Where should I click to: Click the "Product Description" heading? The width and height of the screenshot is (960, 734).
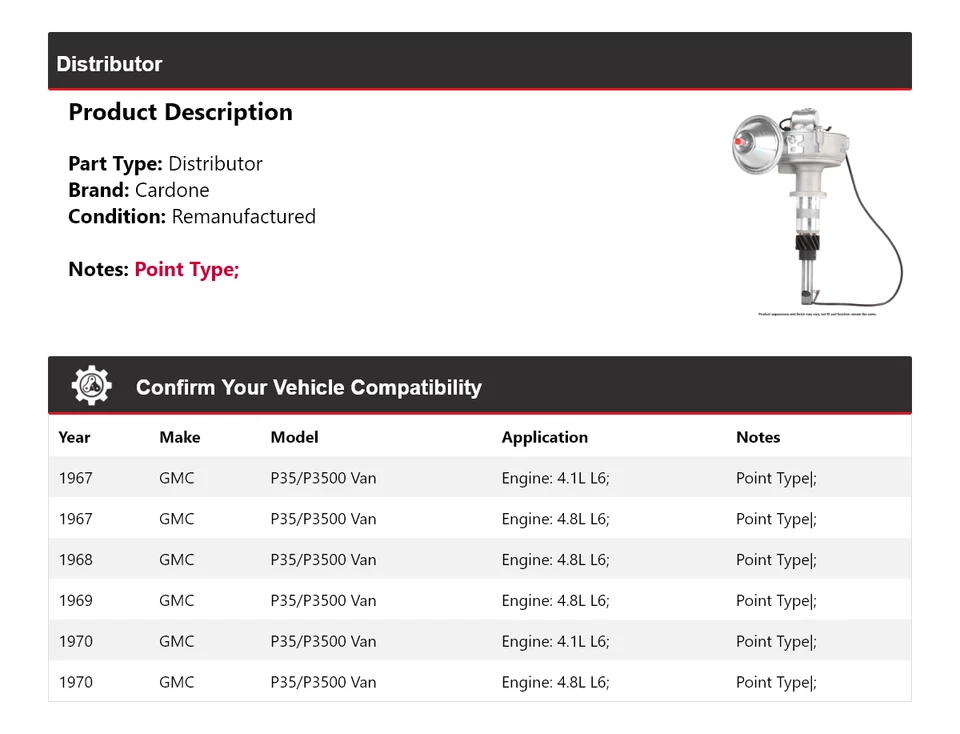180,112
